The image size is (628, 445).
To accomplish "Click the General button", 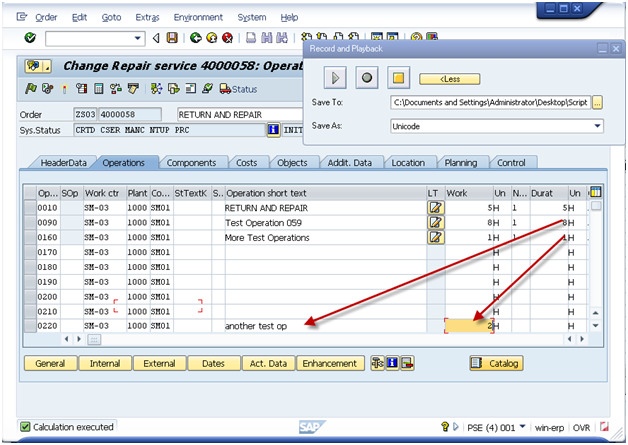I will pyautogui.click(x=50, y=363).
